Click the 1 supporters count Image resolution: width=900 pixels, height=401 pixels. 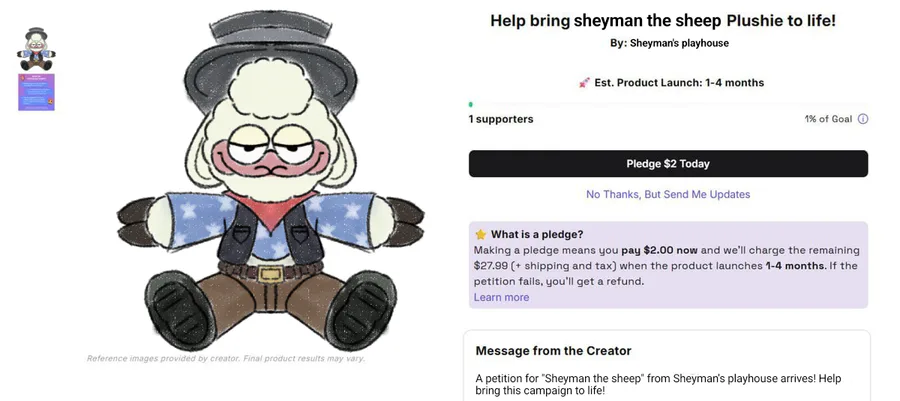(501, 119)
